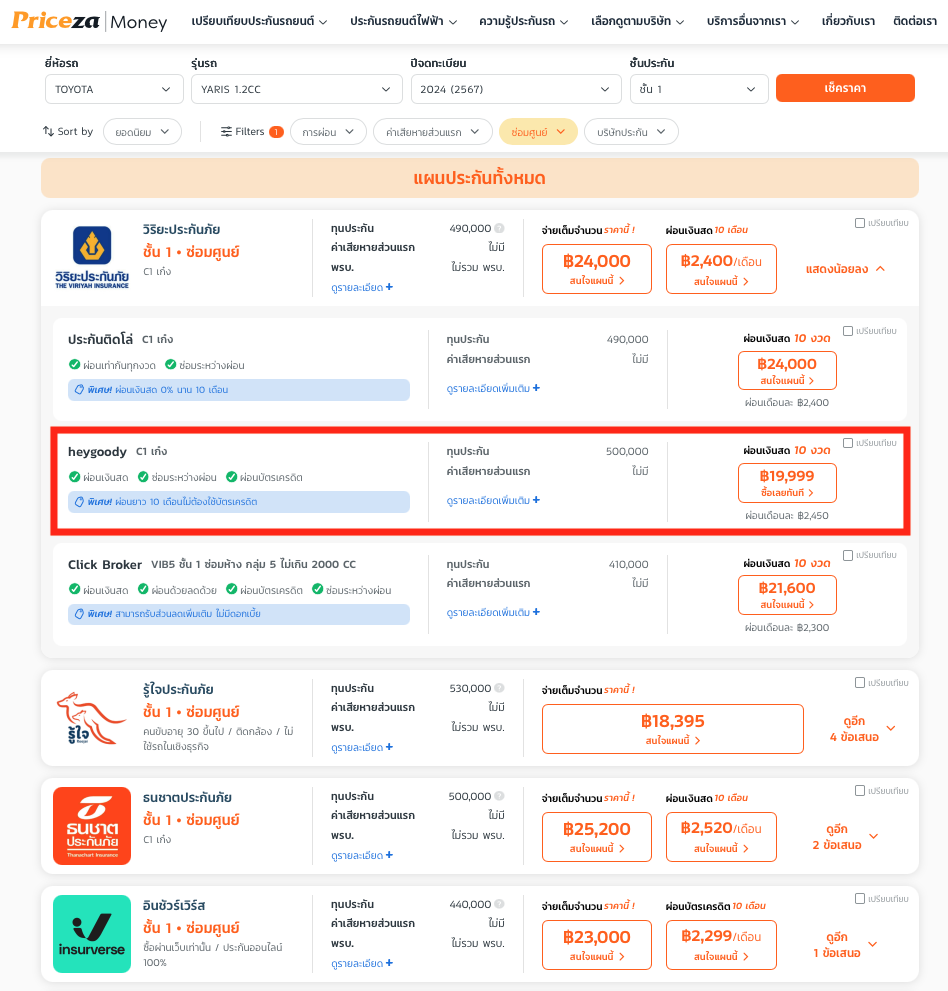Image resolution: width=948 pixels, height=991 pixels.
Task: Open the ชั้น 1 insurance class dropdown
Action: (x=699, y=89)
